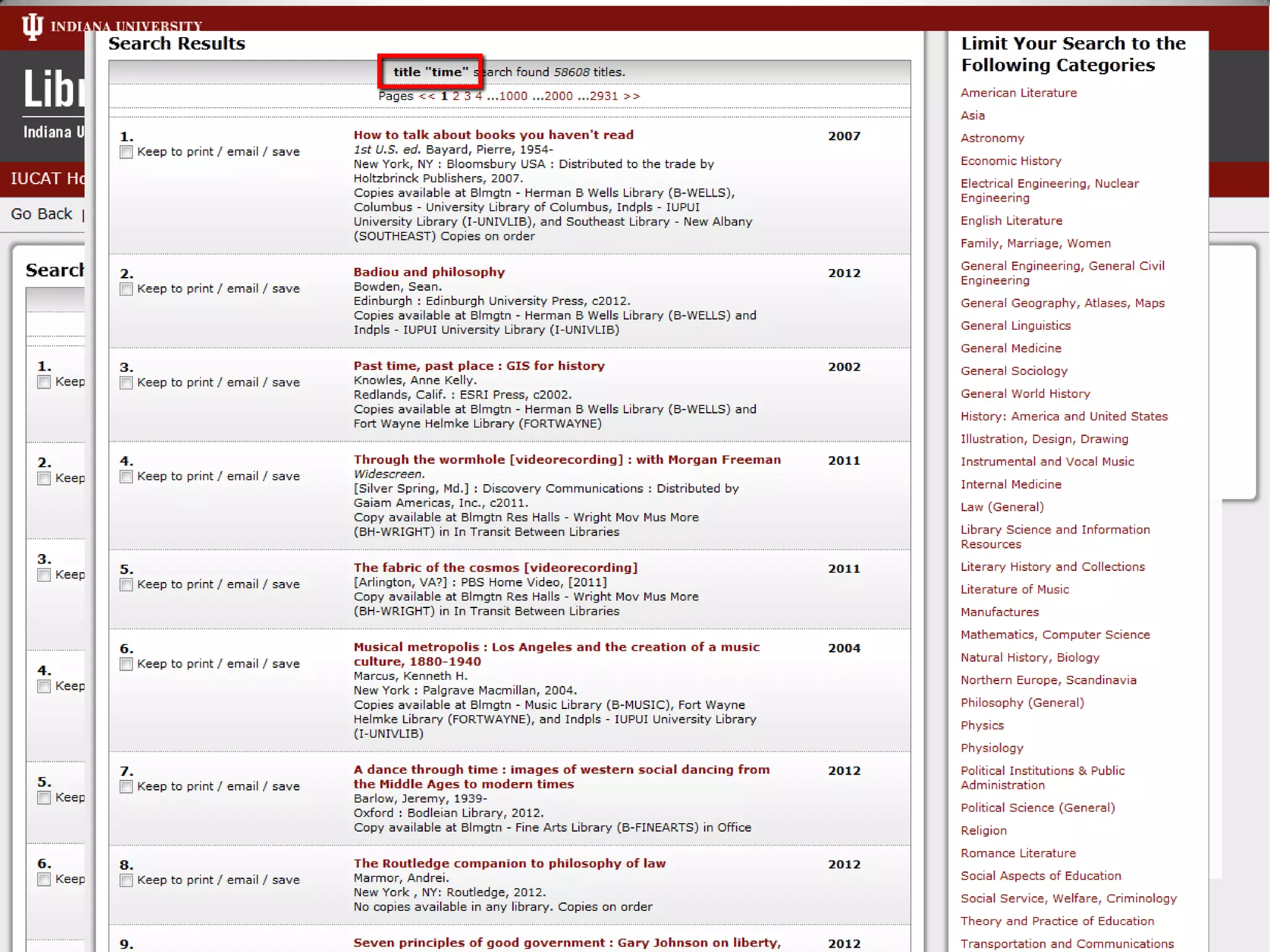
Task: Limit search to Manufactures
Action: pos(1000,612)
